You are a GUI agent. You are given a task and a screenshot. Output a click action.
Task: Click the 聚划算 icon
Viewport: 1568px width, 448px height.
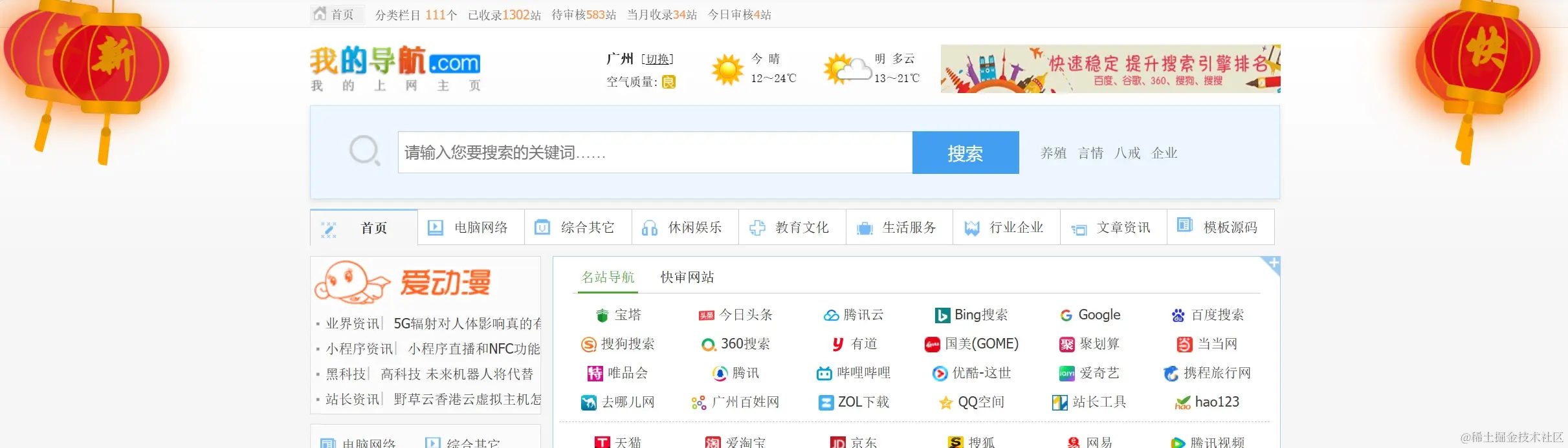pos(1066,345)
